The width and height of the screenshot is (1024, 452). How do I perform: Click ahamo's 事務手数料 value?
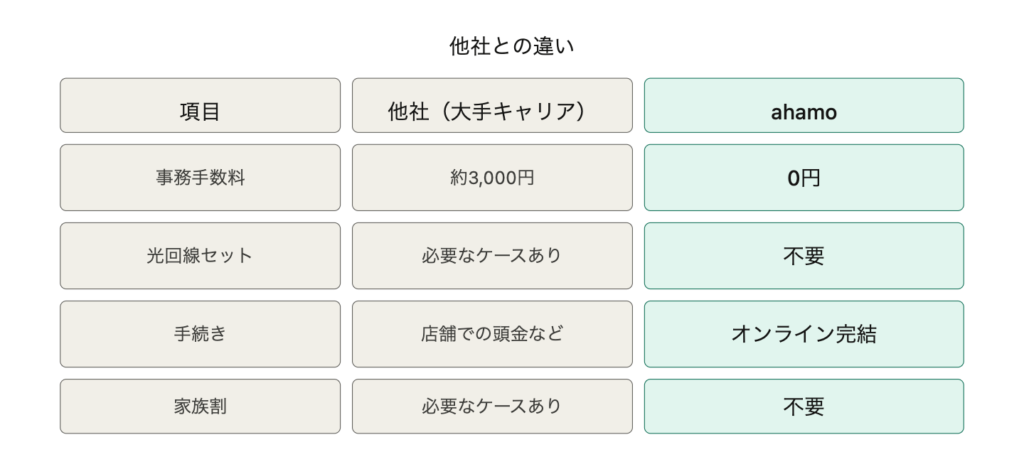(x=803, y=178)
